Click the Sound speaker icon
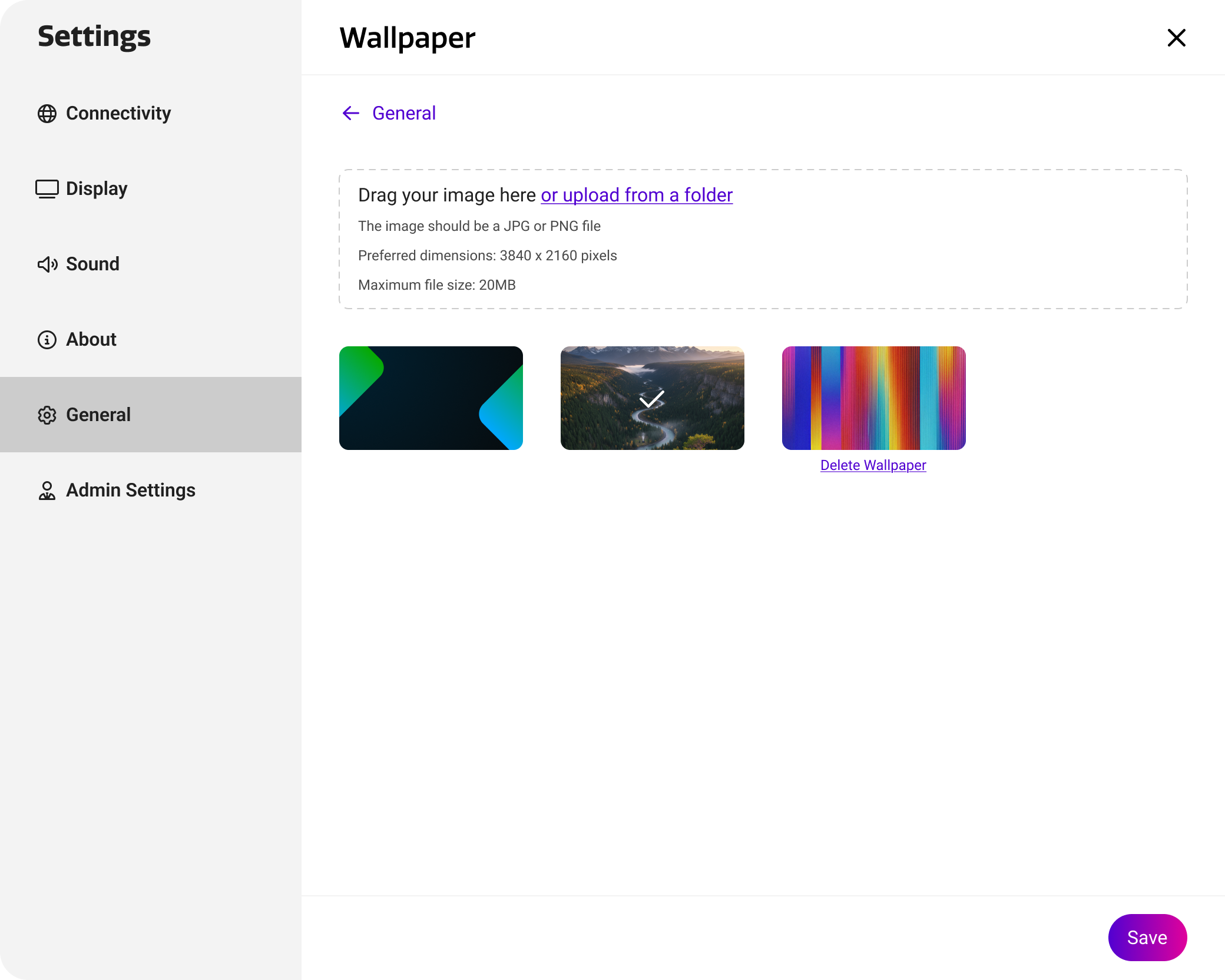Screen dimensions: 1225x980 [x=47, y=264]
